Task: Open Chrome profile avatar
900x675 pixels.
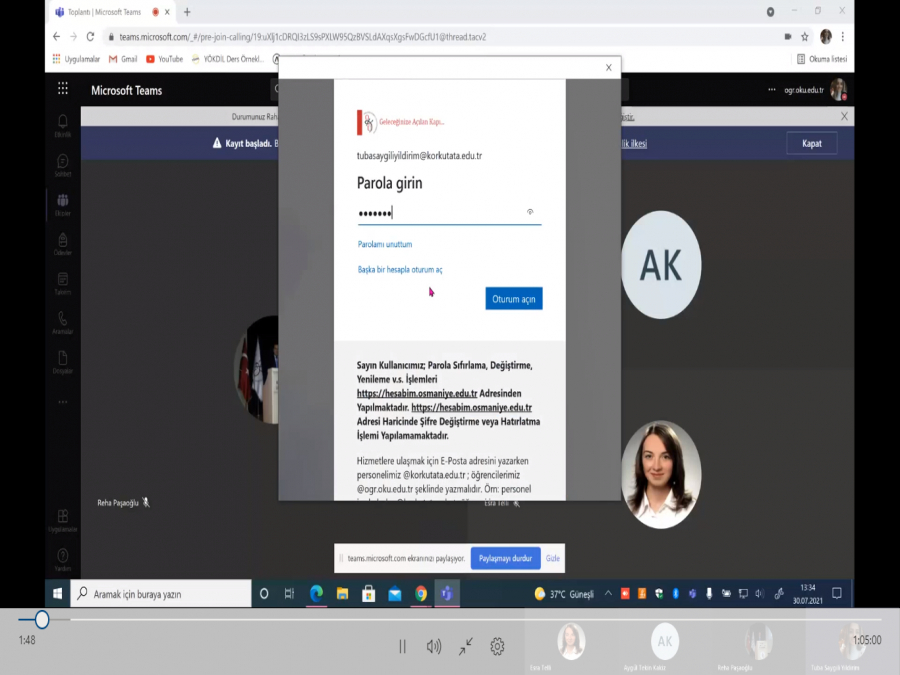Action: (x=825, y=37)
